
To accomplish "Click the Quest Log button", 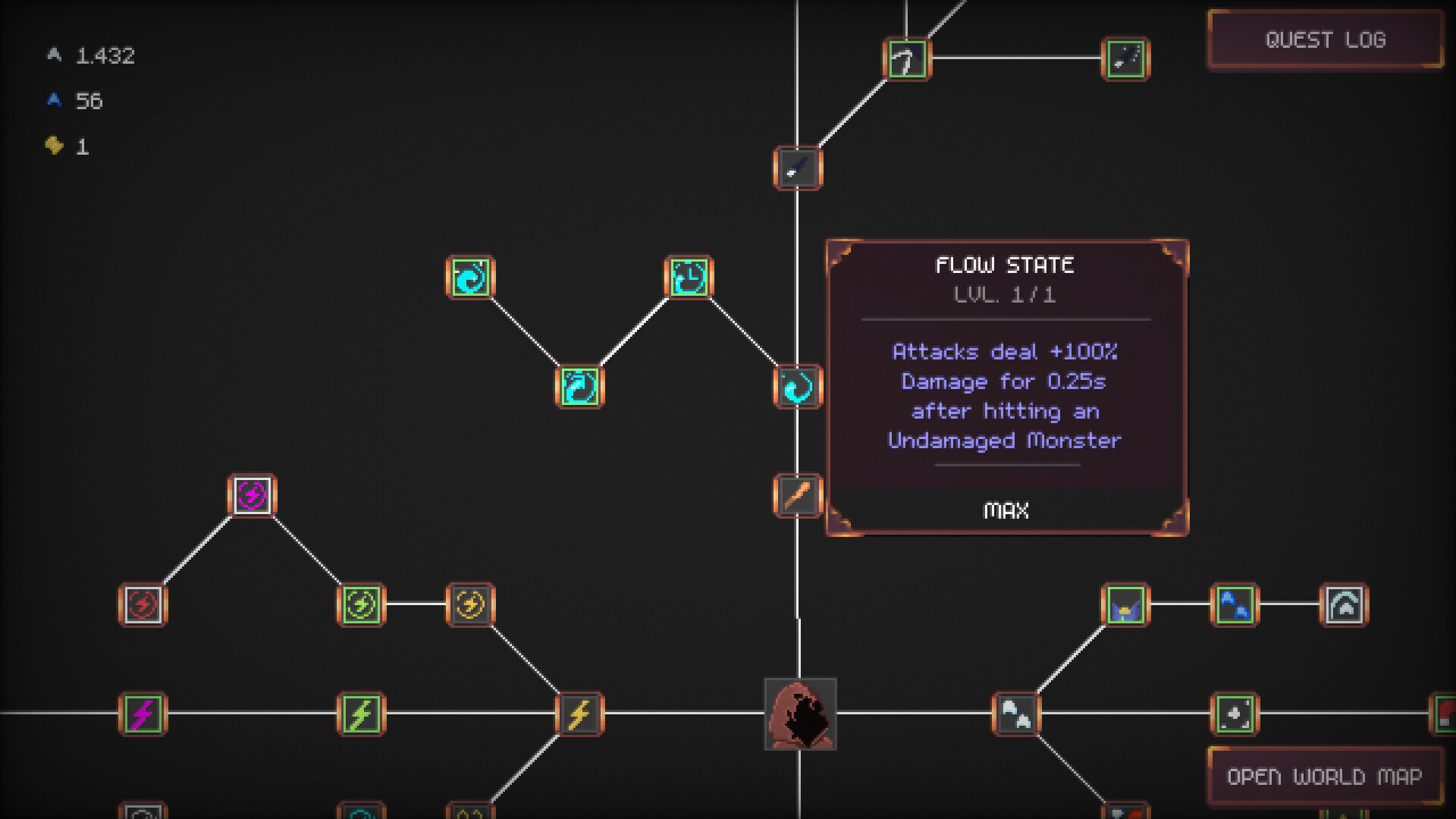I will tap(1325, 39).
